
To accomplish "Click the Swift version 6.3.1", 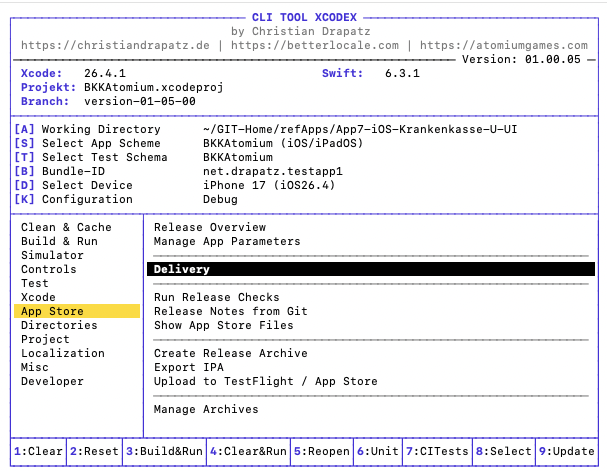I will pos(403,73).
